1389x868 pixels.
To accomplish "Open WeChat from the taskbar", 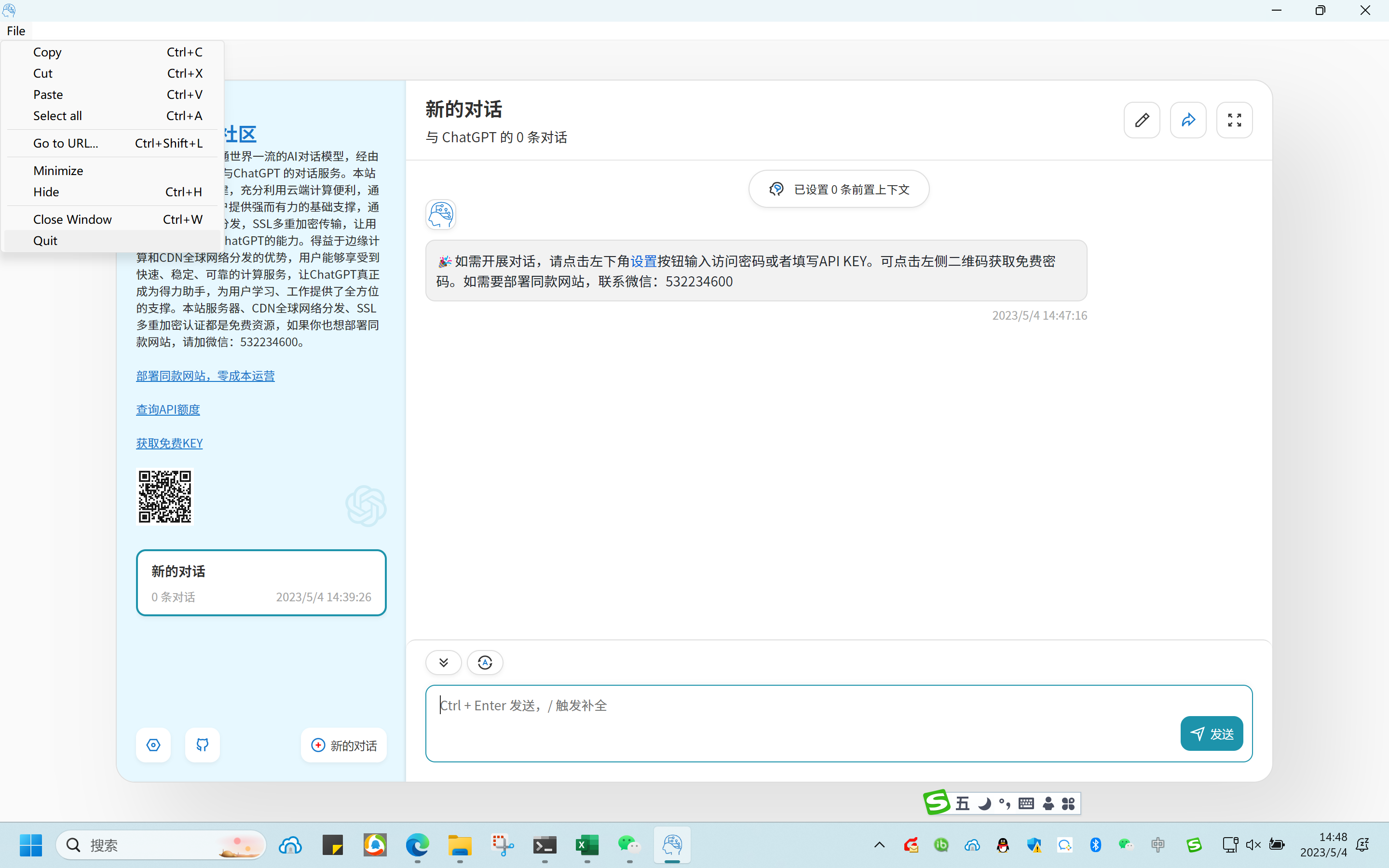I will pos(629,844).
